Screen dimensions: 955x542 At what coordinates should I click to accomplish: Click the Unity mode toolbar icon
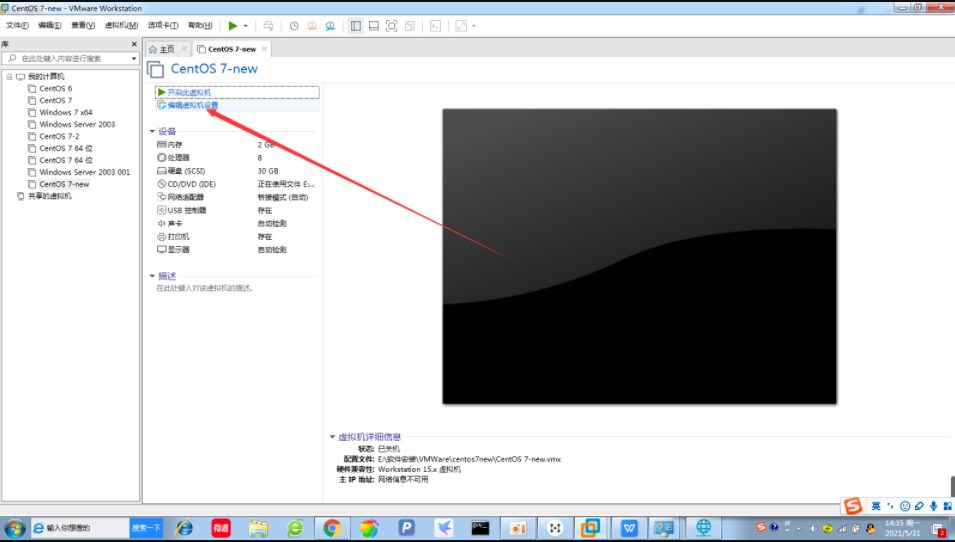tap(410, 26)
